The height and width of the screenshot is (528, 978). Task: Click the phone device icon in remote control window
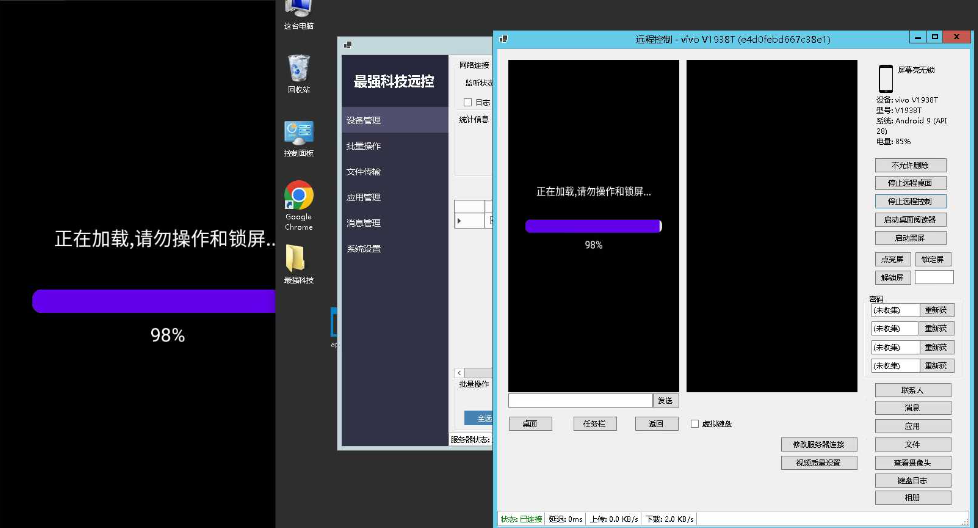click(886, 79)
